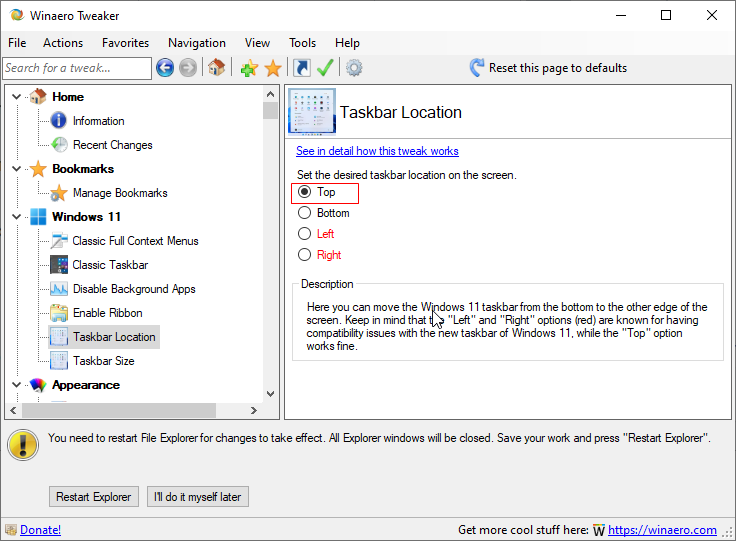Collapse the Bookmarks tree node

(x=16, y=169)
